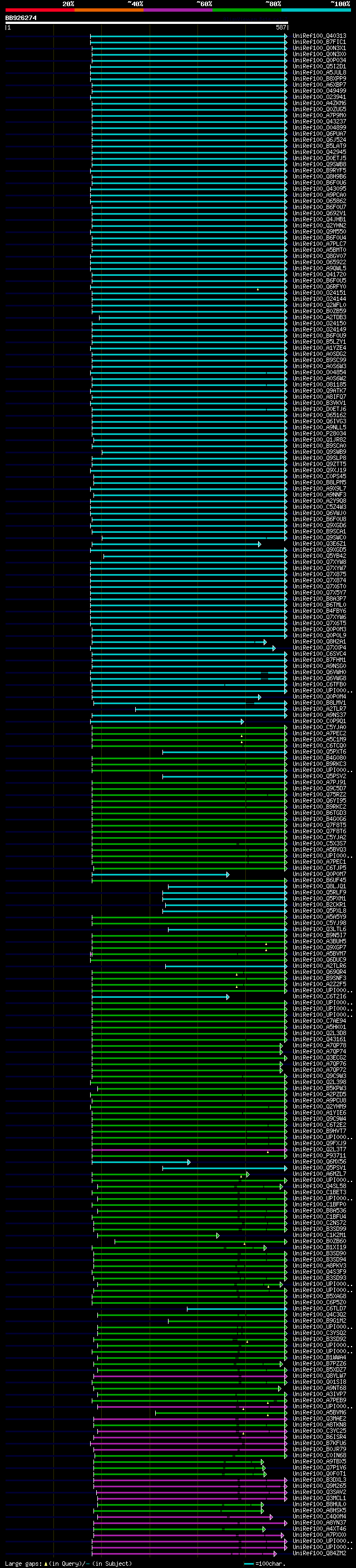Select hit label UniRef100_A5JUL8
Viewport: 356px width, 1568px height.
[319, 72]
